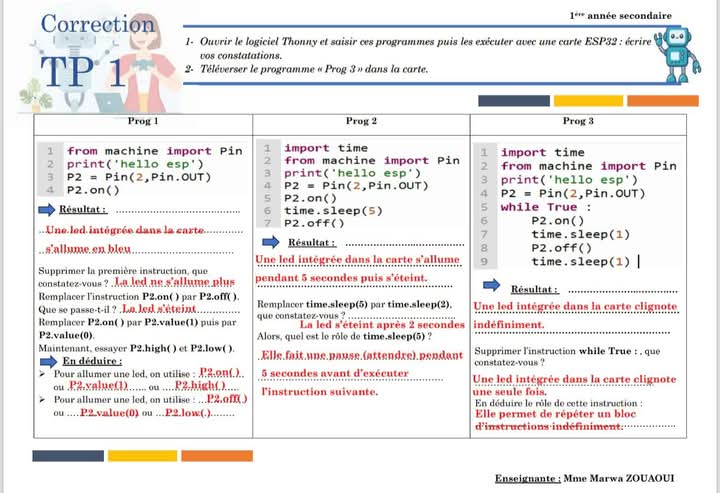Click the orange bar at top right

click(x=662, y=100)
